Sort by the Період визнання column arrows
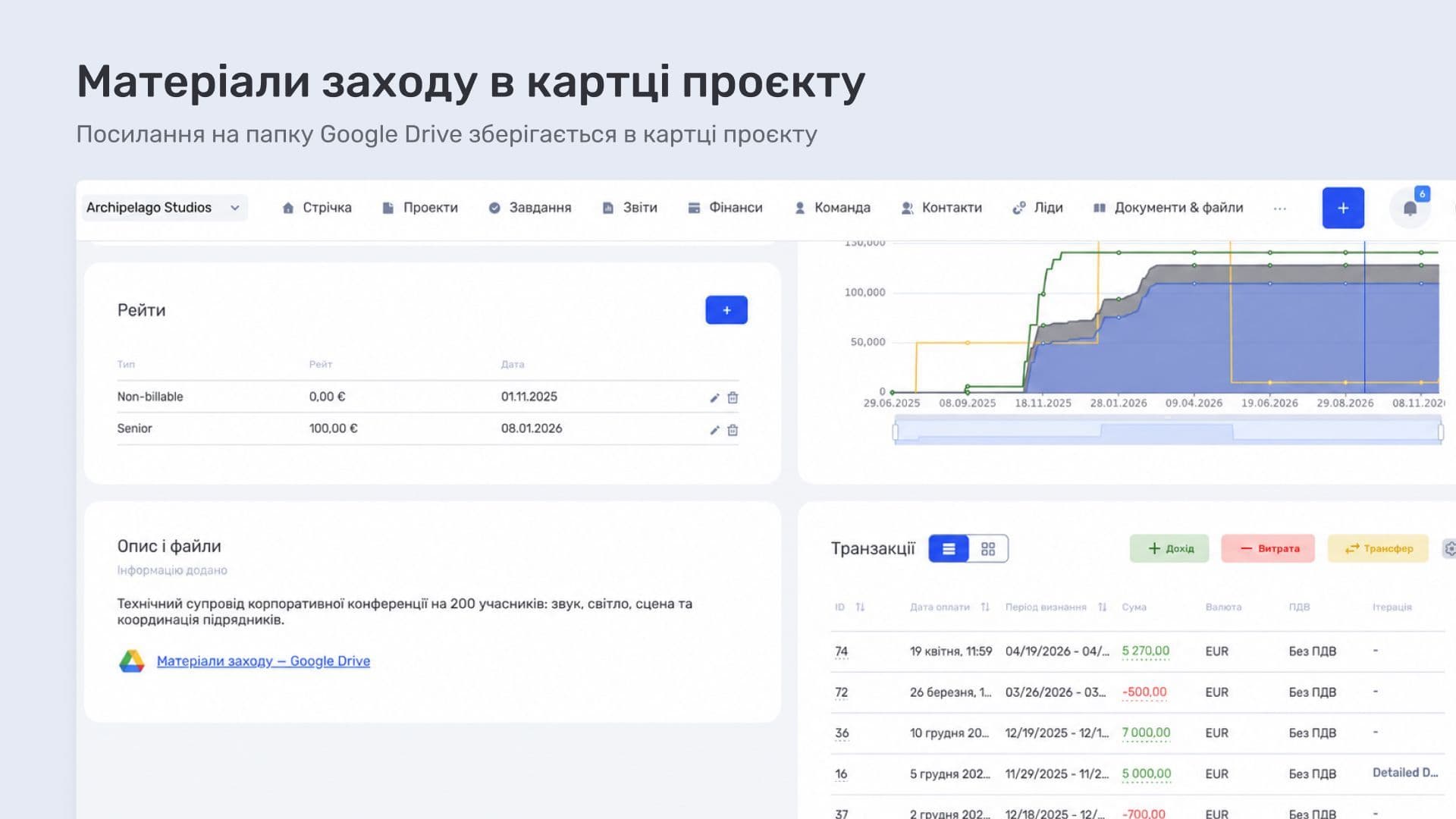This screenshot has width=1456, height=819. (x=1103, y=607)
